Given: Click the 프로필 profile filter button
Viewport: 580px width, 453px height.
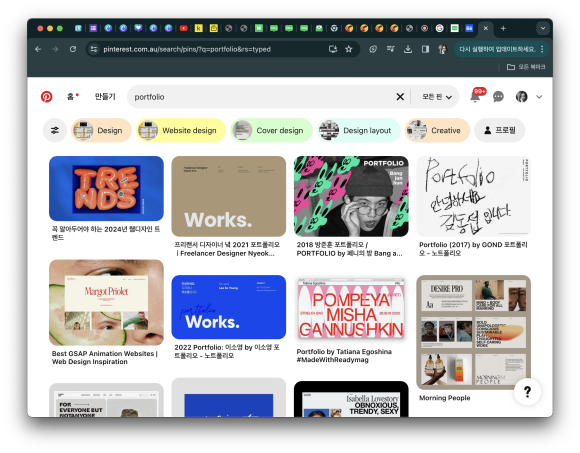Looking at the screenshot, I should pos(499,130).
